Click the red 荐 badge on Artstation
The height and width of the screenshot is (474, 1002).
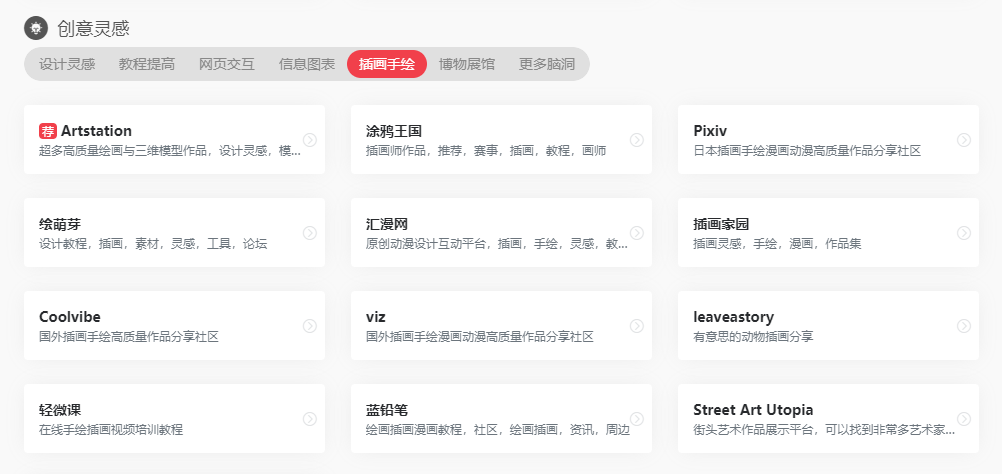[48, 131]
